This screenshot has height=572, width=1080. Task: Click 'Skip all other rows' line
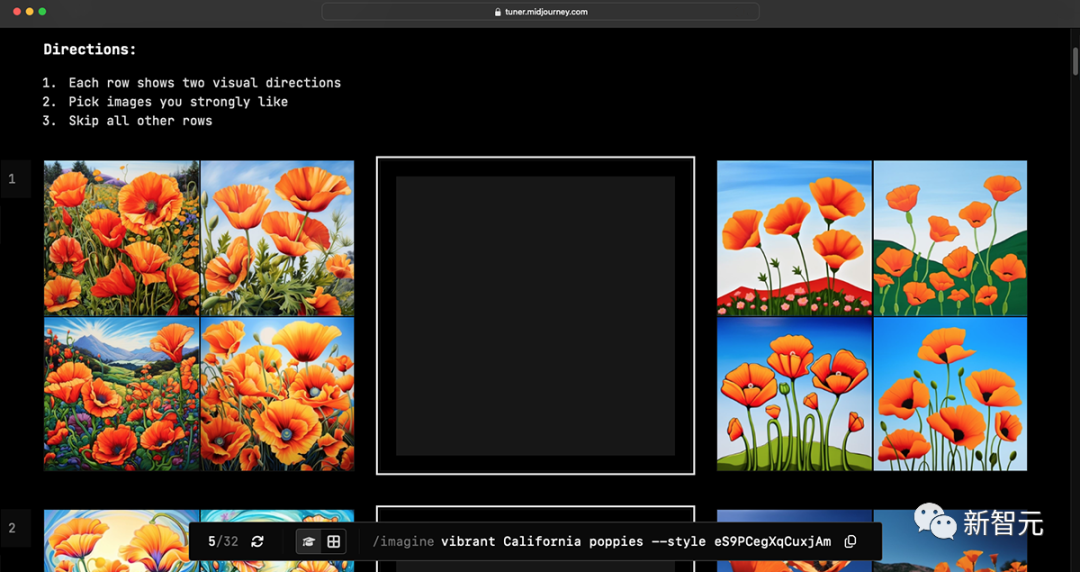tap(141, 121)
